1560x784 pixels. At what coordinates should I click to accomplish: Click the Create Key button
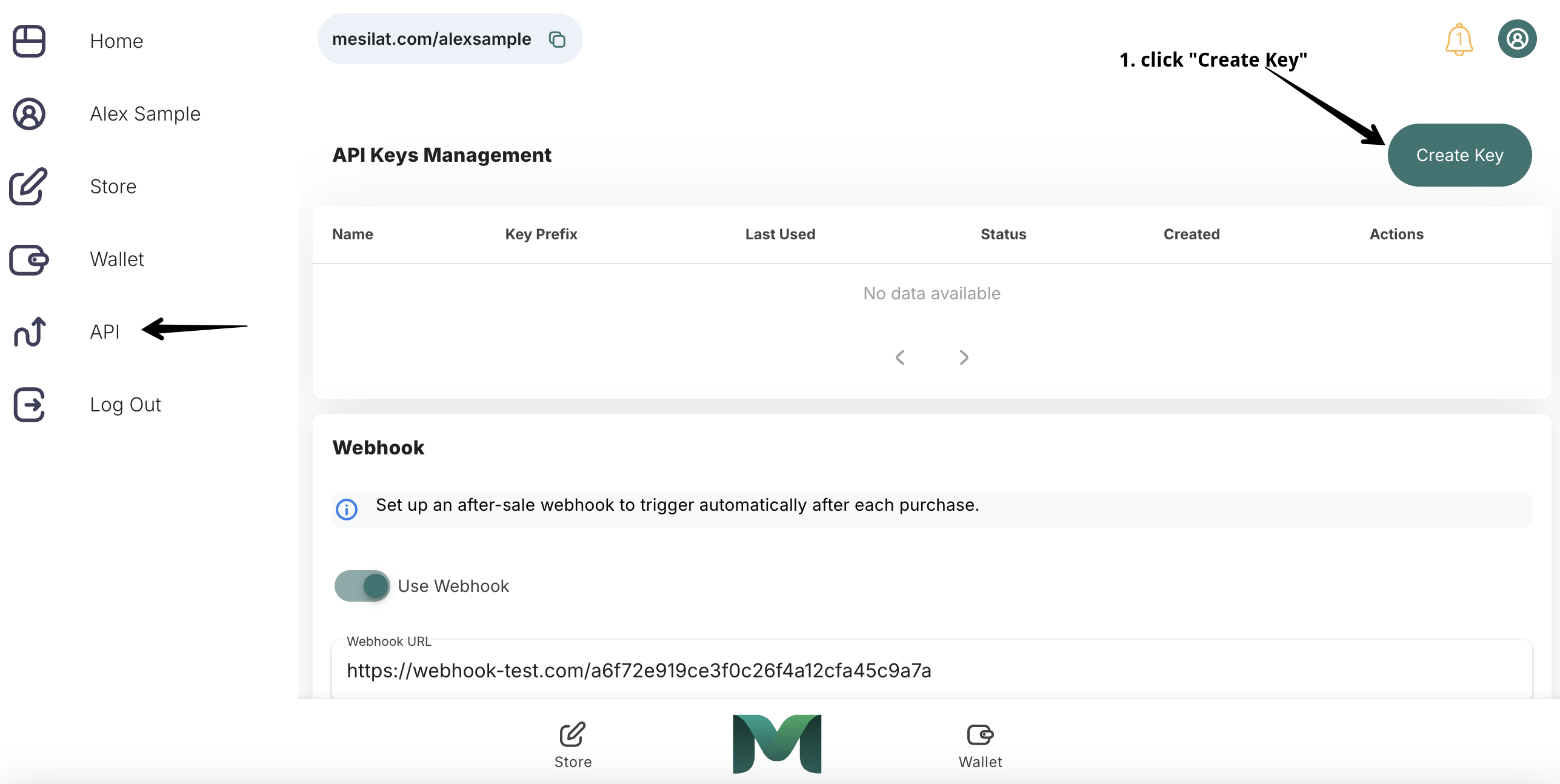click(1459, 155)
